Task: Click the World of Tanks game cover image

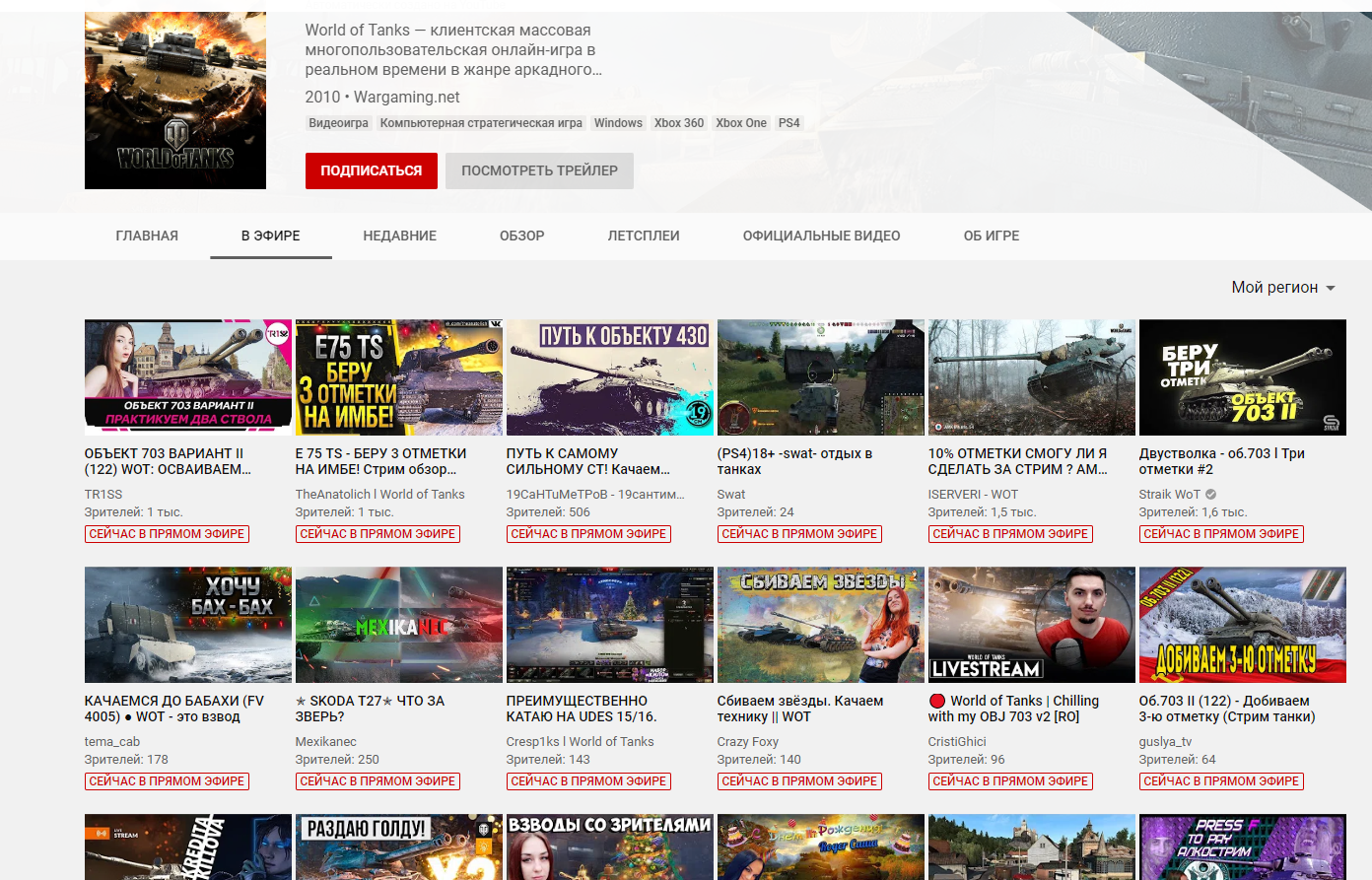Action: tap(175, 101)
